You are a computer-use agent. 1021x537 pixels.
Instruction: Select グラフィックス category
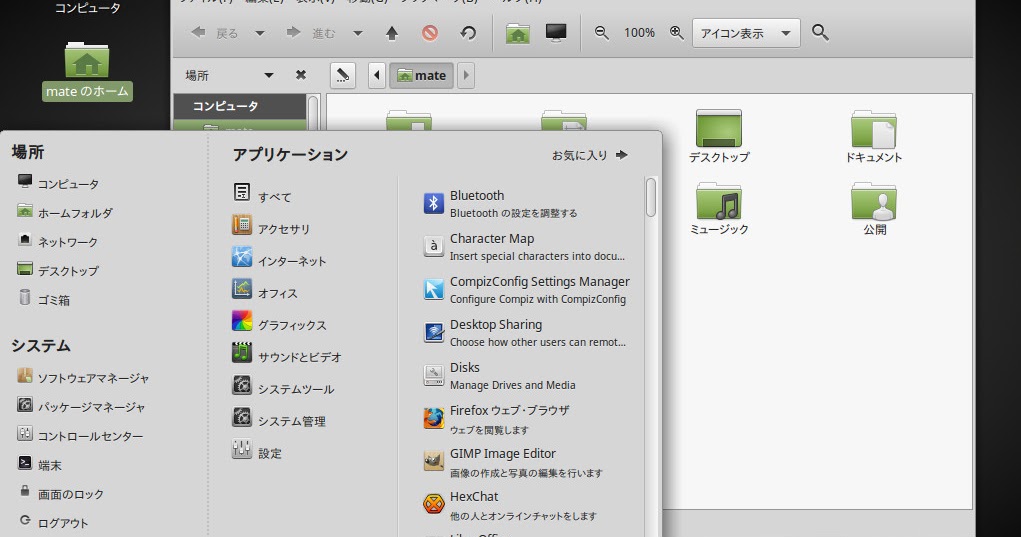tap(279, 322)
